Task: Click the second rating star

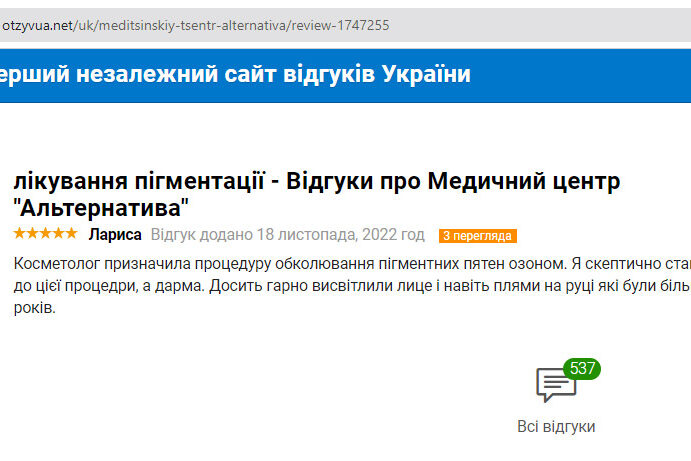Action: click(x=33, y=234)
